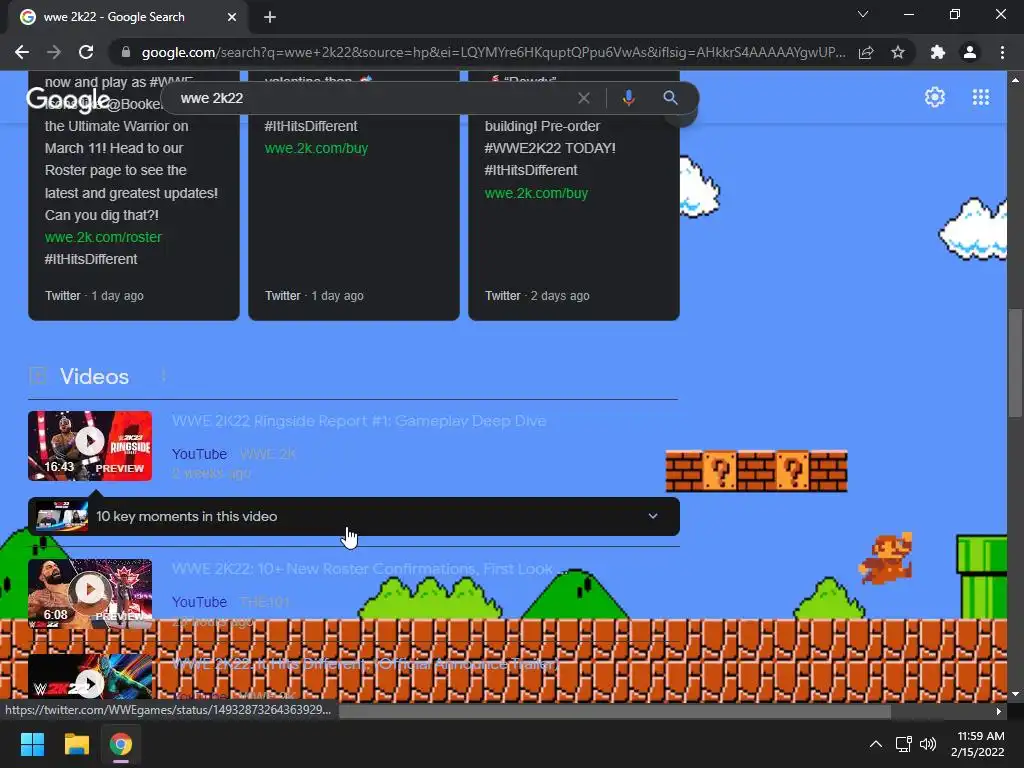
Task: Open wwe.2k.com/buy link in the pre-order tweet
Action: pyautogui.click(x=536, y=193)
